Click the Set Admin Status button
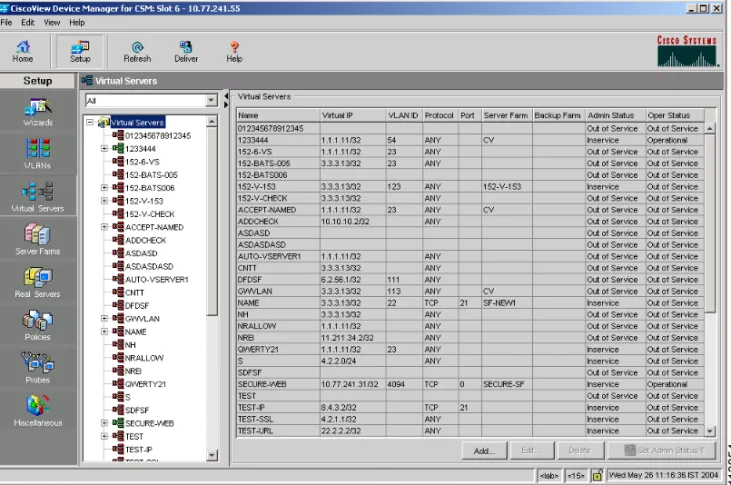 click(x=664, y=450)
